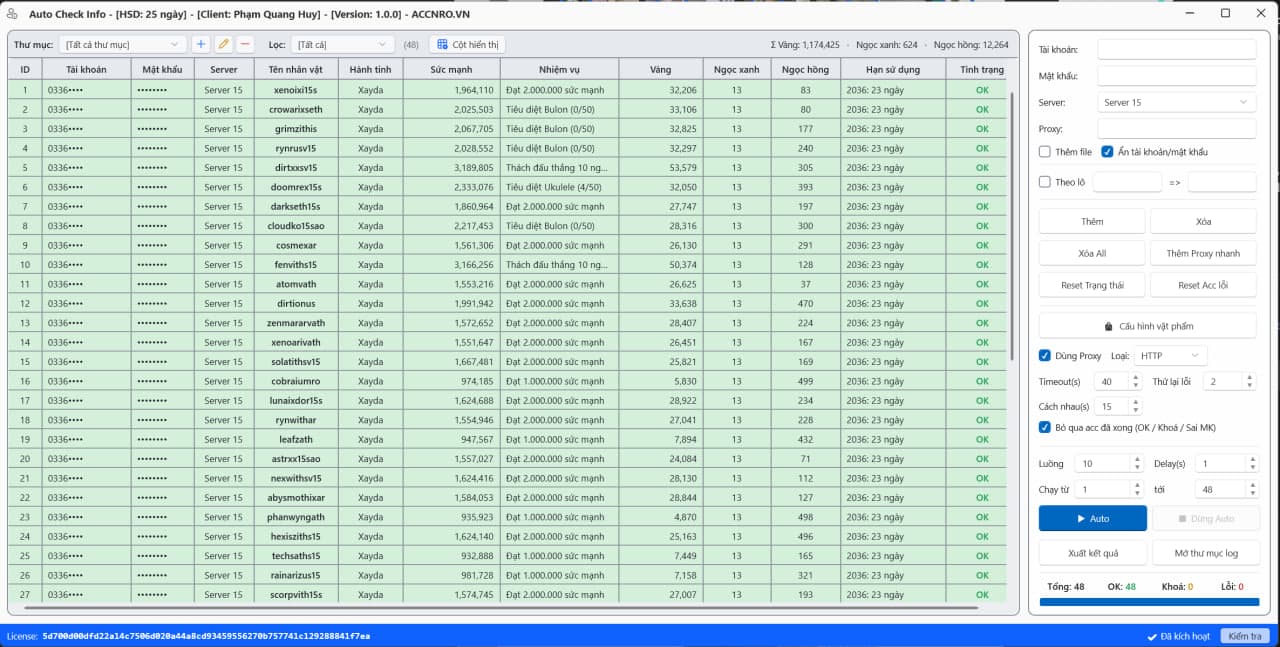1280x647 pixels.
Task: Click the Reset Acc lỗi button
Action: click(x=1203, y=285)
